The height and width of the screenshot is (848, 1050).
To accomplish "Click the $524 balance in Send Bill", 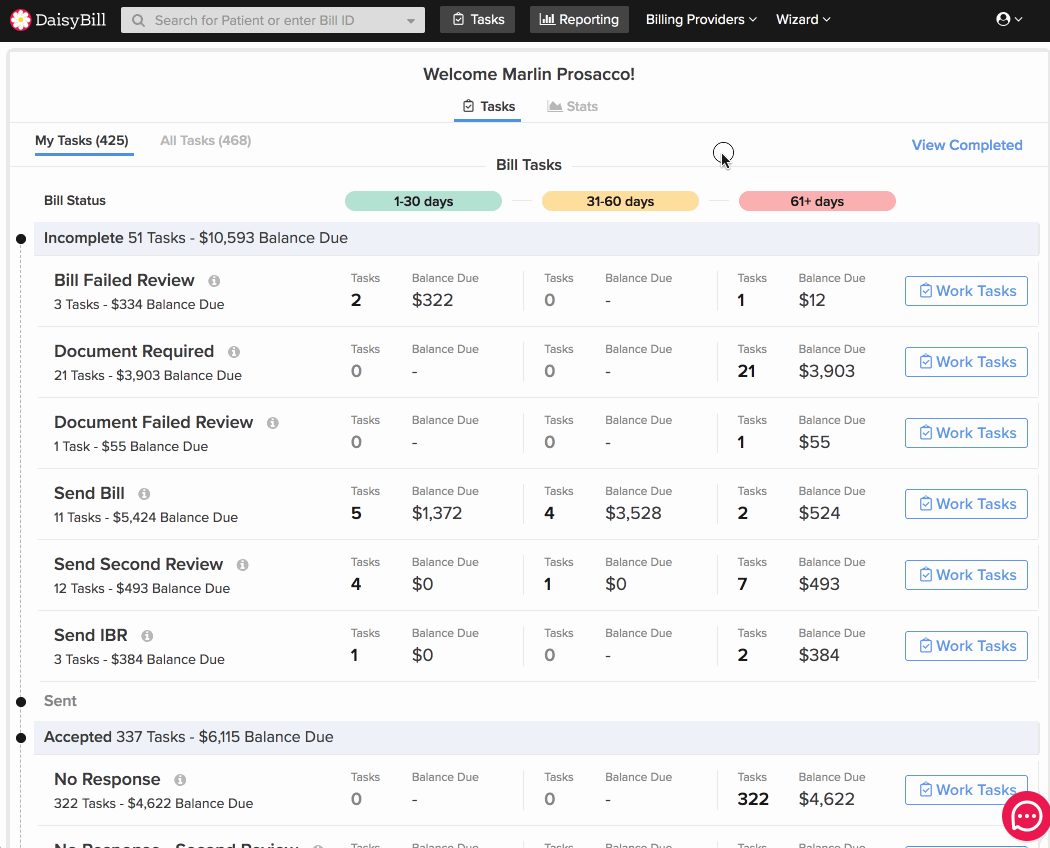I will click(819, 513).
